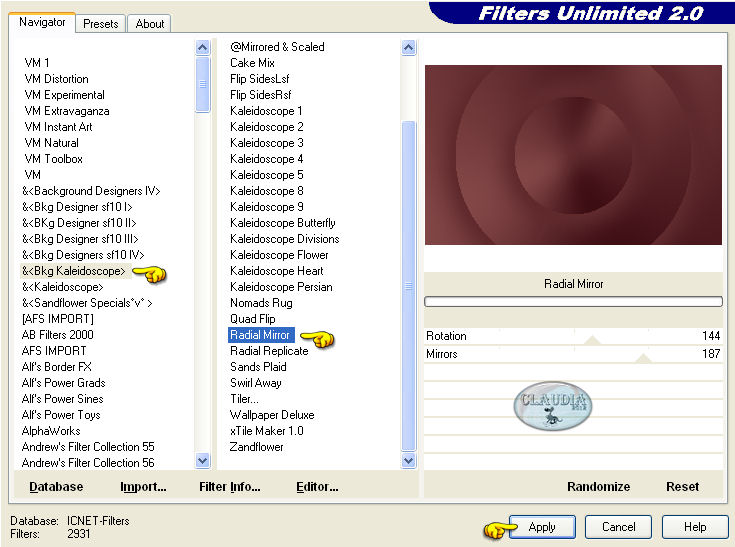This screenshot has width=735, height=547.
Task: Choose Flip SidesLsf filter
Action: 260,79
